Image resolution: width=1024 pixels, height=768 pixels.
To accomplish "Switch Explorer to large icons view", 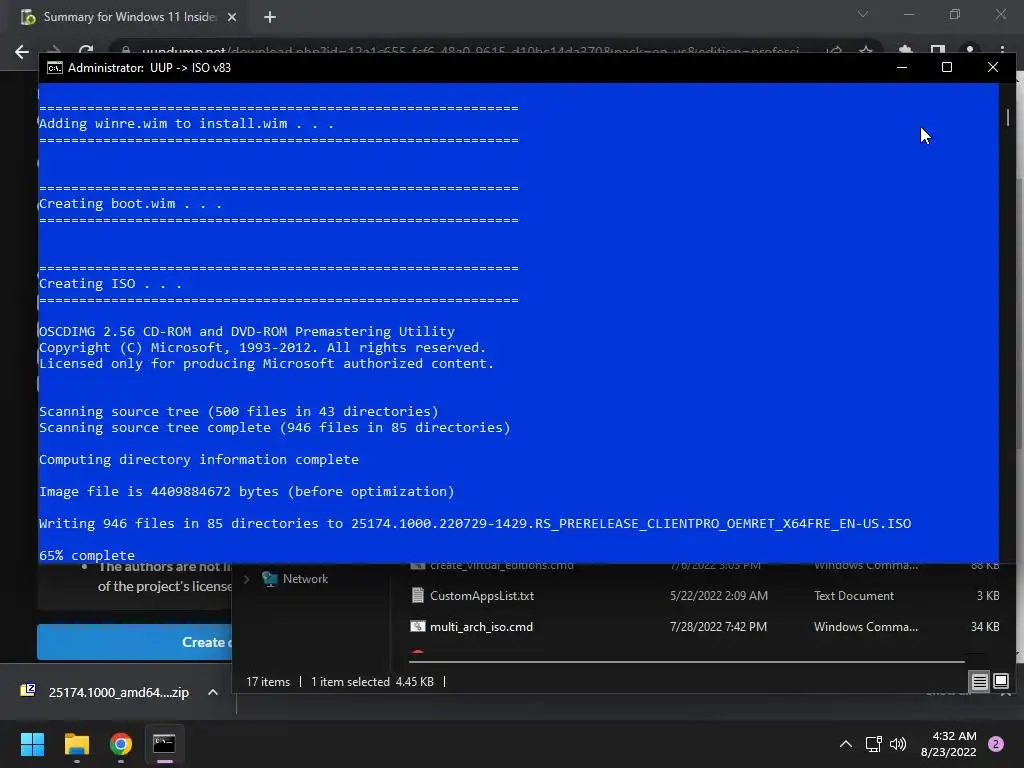I will coord(1001,682).
